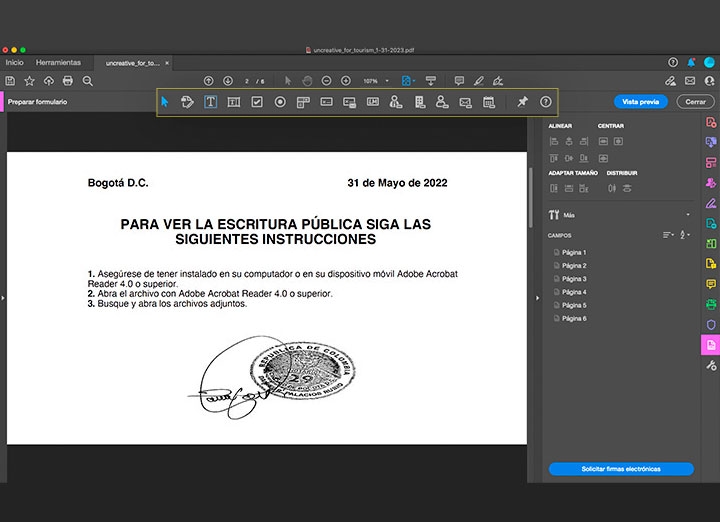Pin the form toolbar with pushpin icon
This screenshot has width=720, height=522.
coord(522,102)
